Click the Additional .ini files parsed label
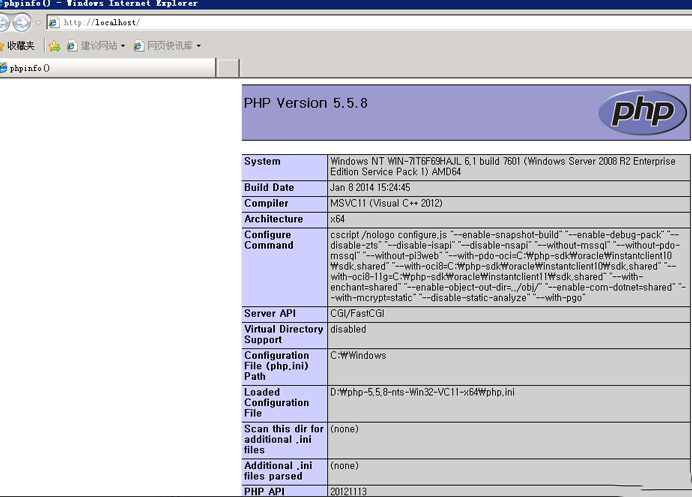The height and width of the screenshot is (497, 692). (x=278, y=471)
